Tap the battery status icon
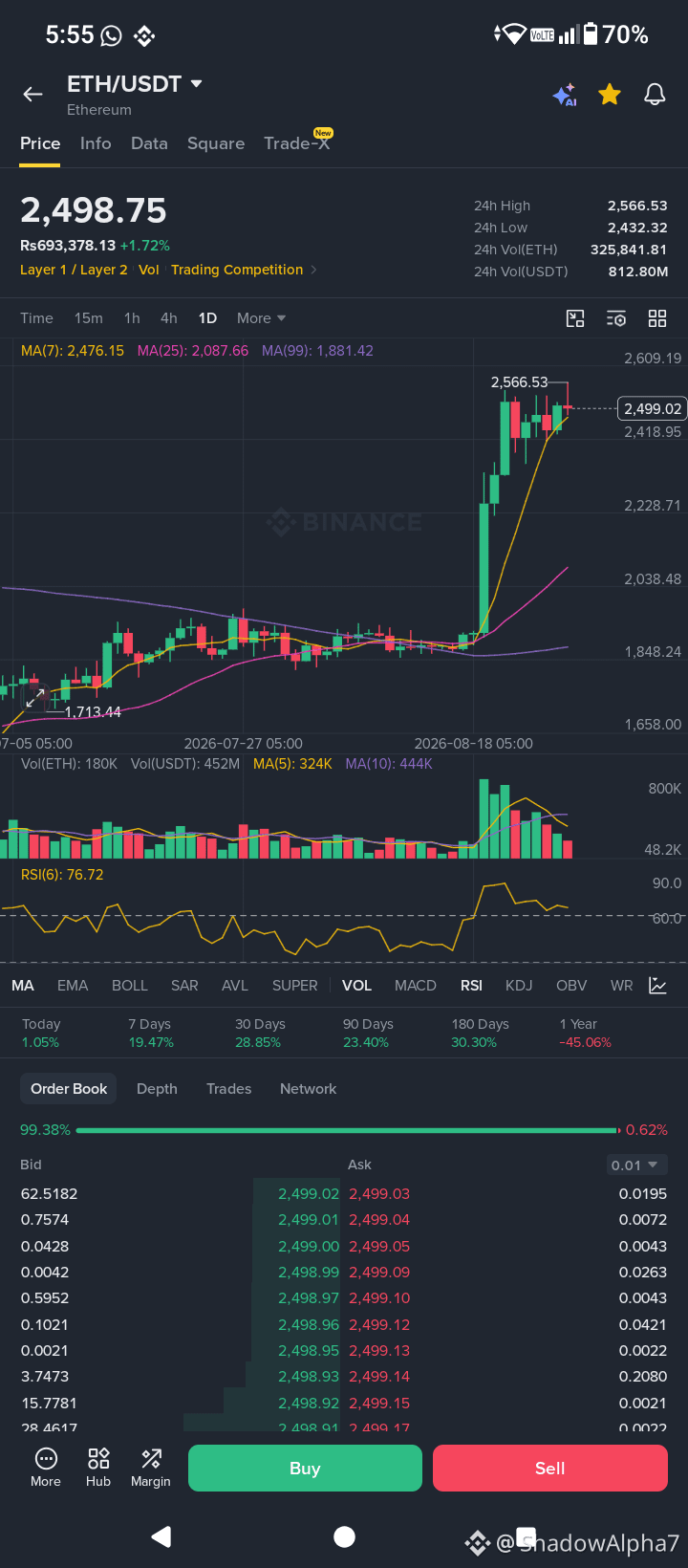688x1568 pixels. coord(591,34)
